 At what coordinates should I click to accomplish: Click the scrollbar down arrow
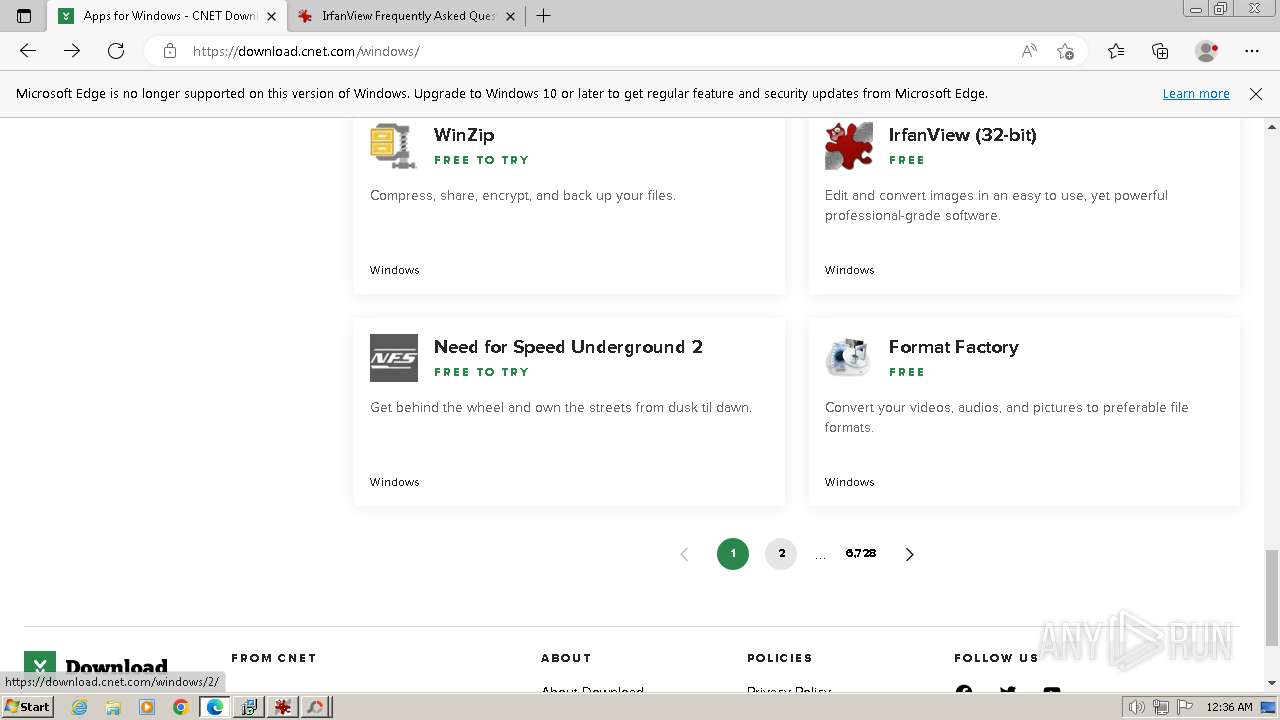(1271, 684)
